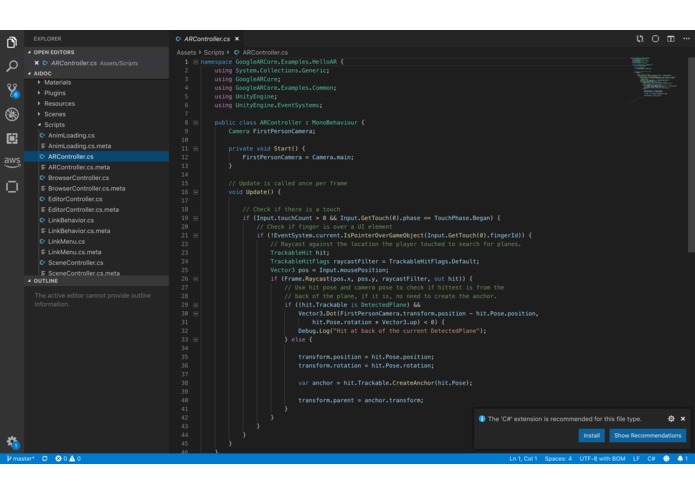Open the editor More Actions ellipsis

[x=686, y=39]
